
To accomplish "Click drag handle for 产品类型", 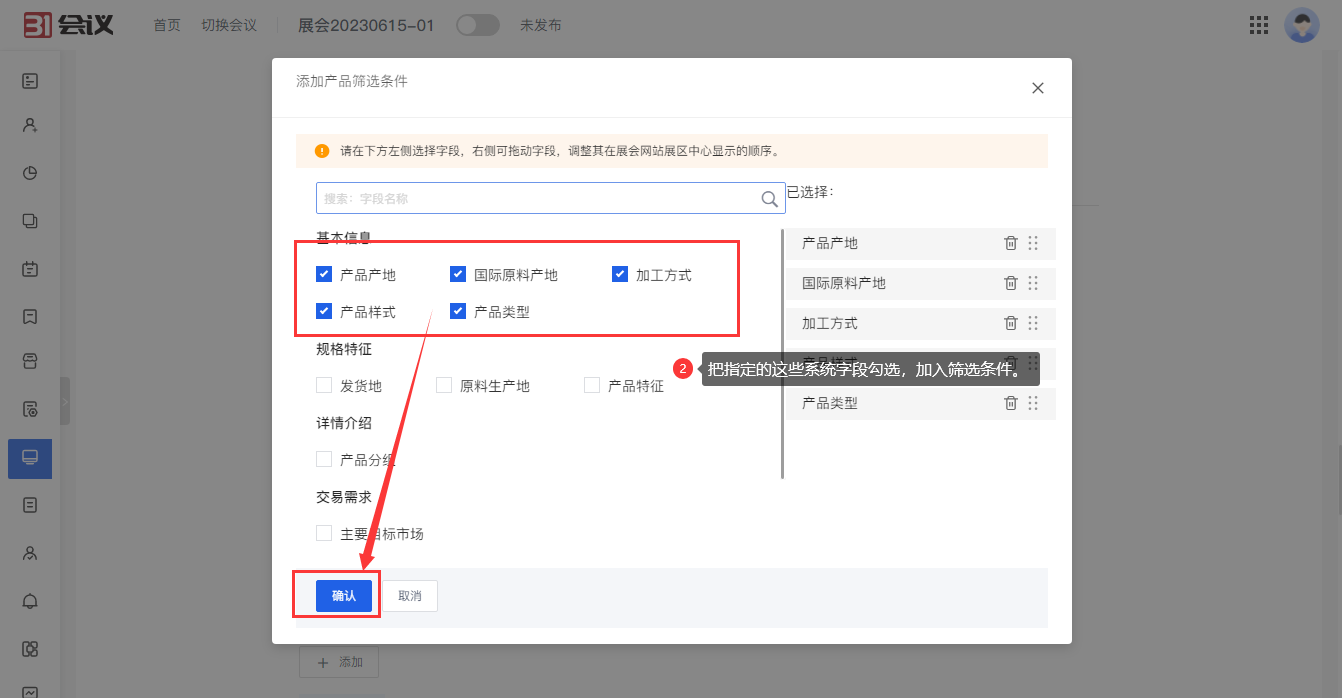I will pos(1033,403).
